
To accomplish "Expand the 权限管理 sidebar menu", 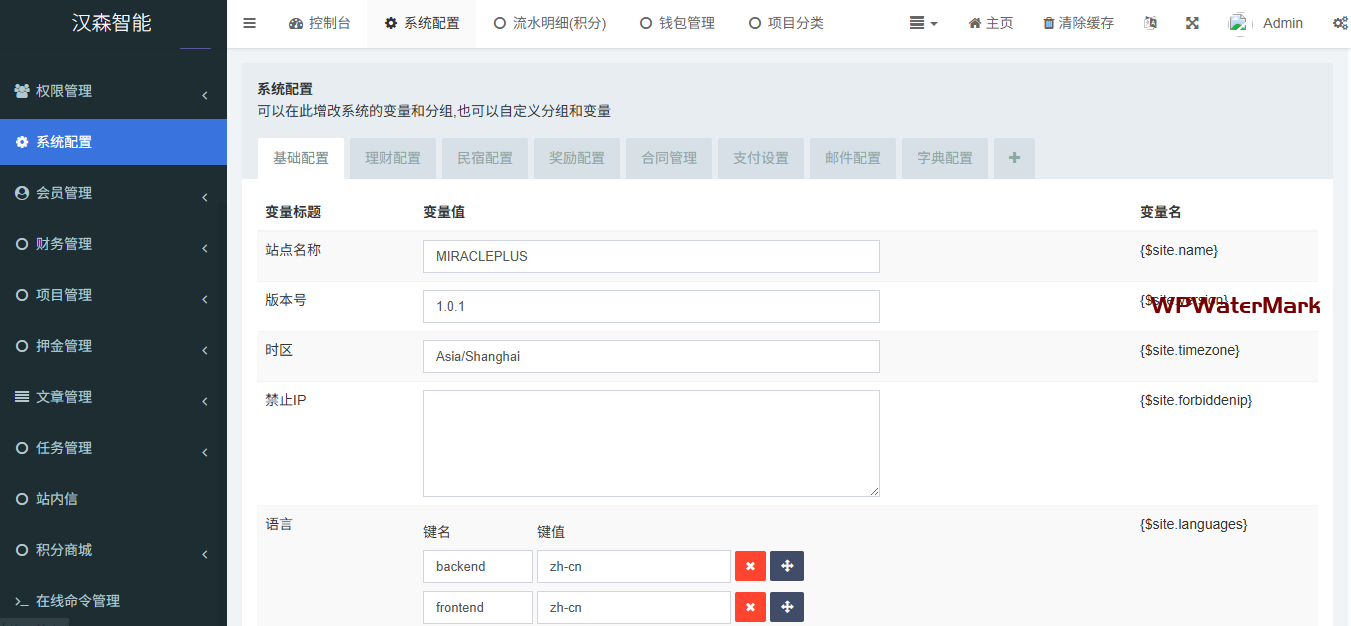I will (x=113, y=92).
